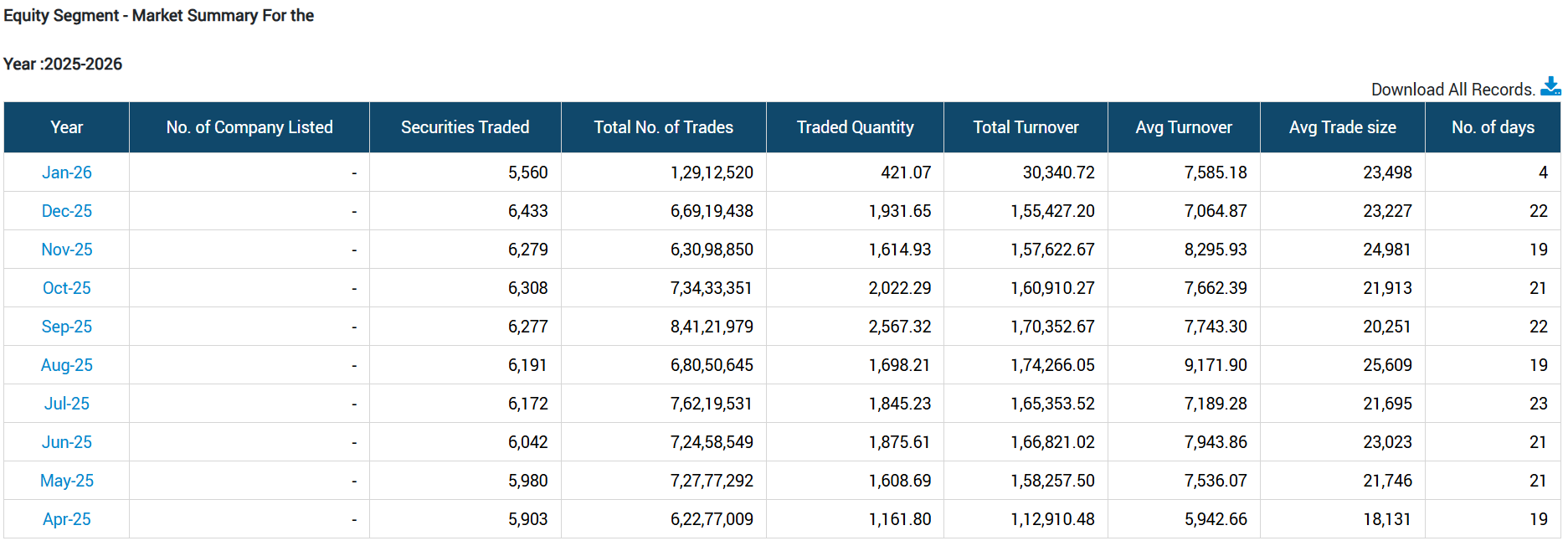Select the Oct-25 row link
This screenshot has width=1568, height=546.
pos(67,288)
